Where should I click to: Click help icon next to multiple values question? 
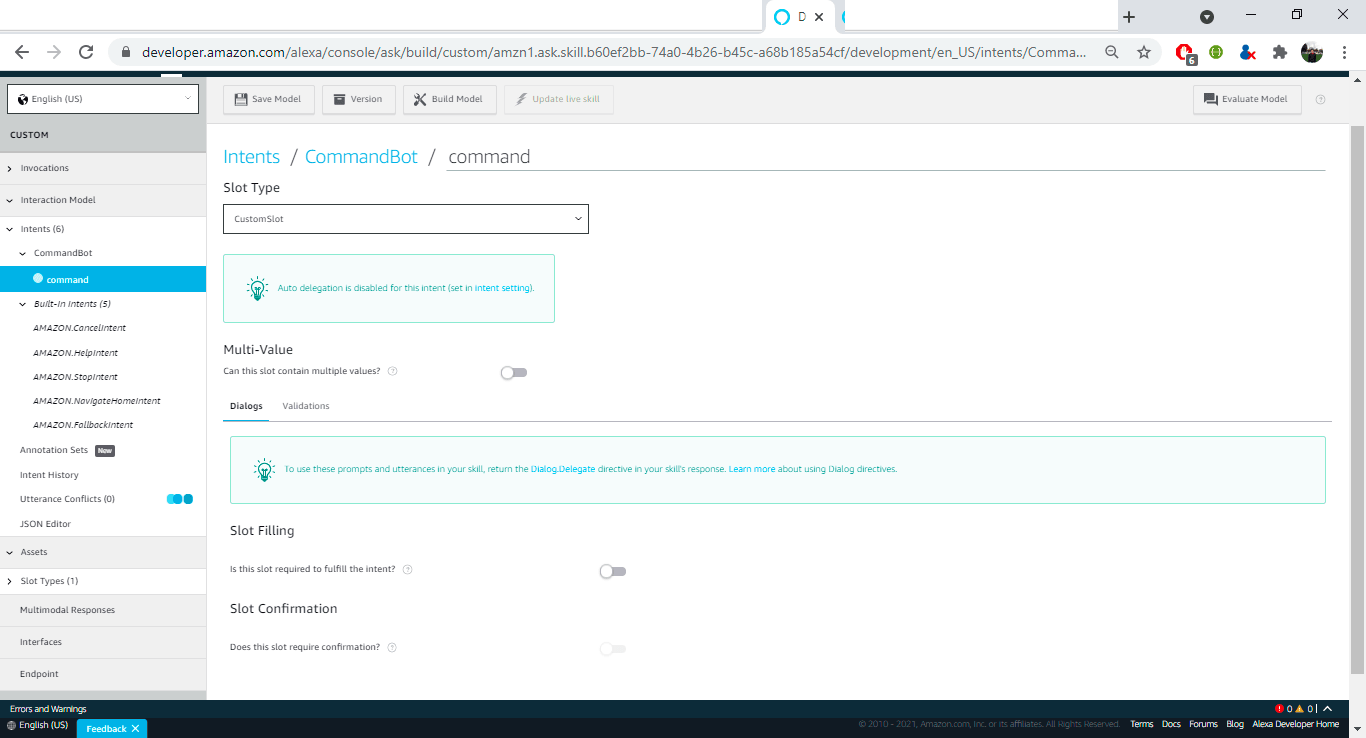click(x=392, y=371)
